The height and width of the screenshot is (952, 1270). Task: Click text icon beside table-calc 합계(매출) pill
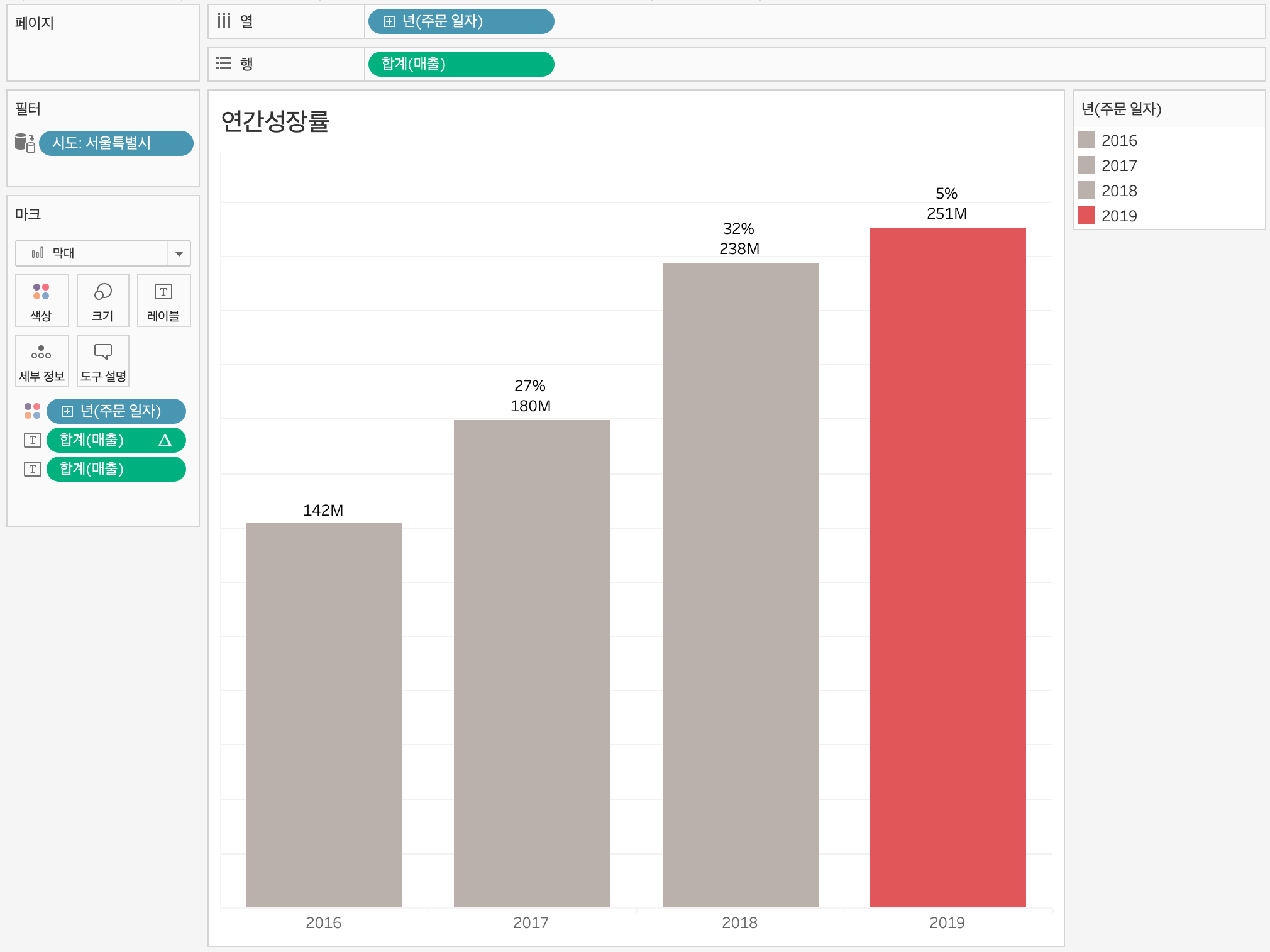pos(32,440)
